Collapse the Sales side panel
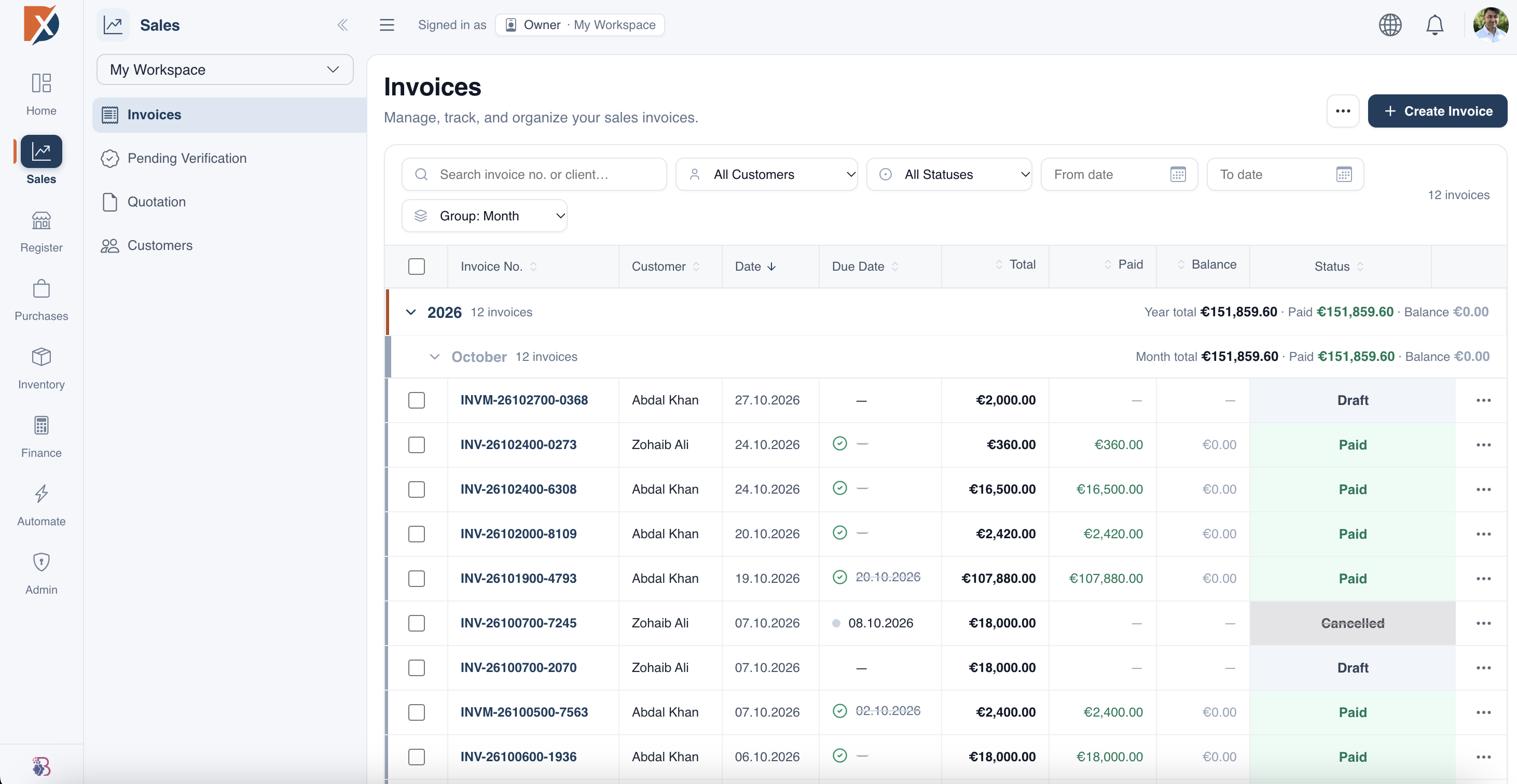This screenshot has width=1517, height=784. tap(343, 25)
